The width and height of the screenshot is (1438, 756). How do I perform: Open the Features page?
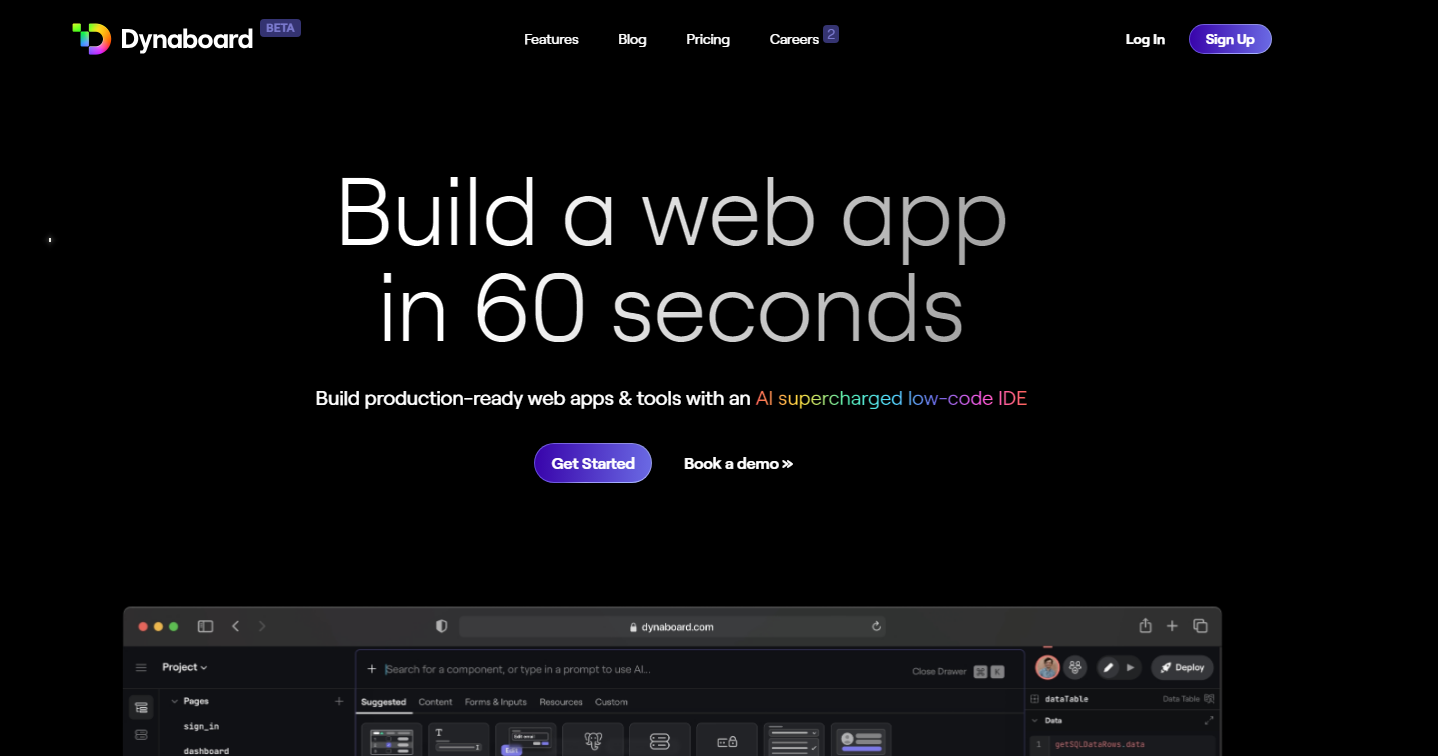(551, 39)
